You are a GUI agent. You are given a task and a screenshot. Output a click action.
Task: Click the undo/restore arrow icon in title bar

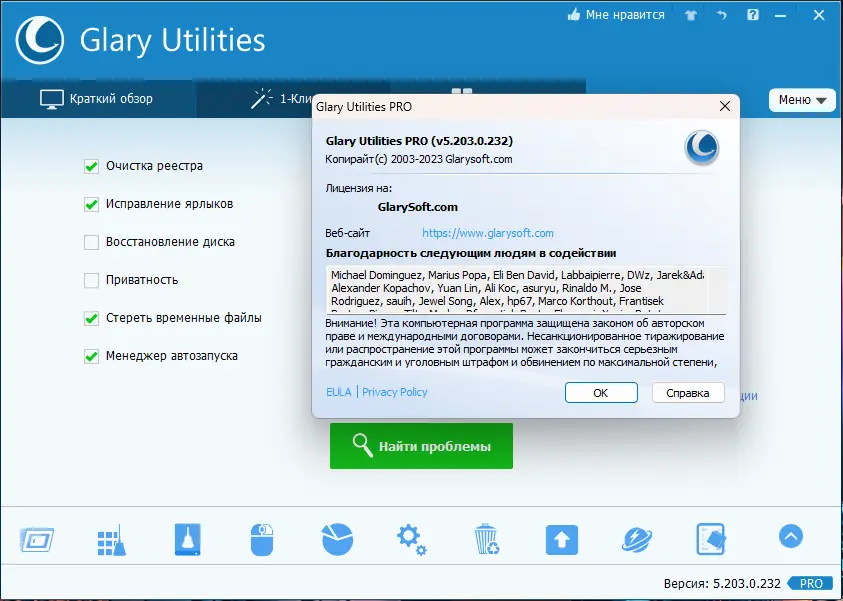(722, 15)
